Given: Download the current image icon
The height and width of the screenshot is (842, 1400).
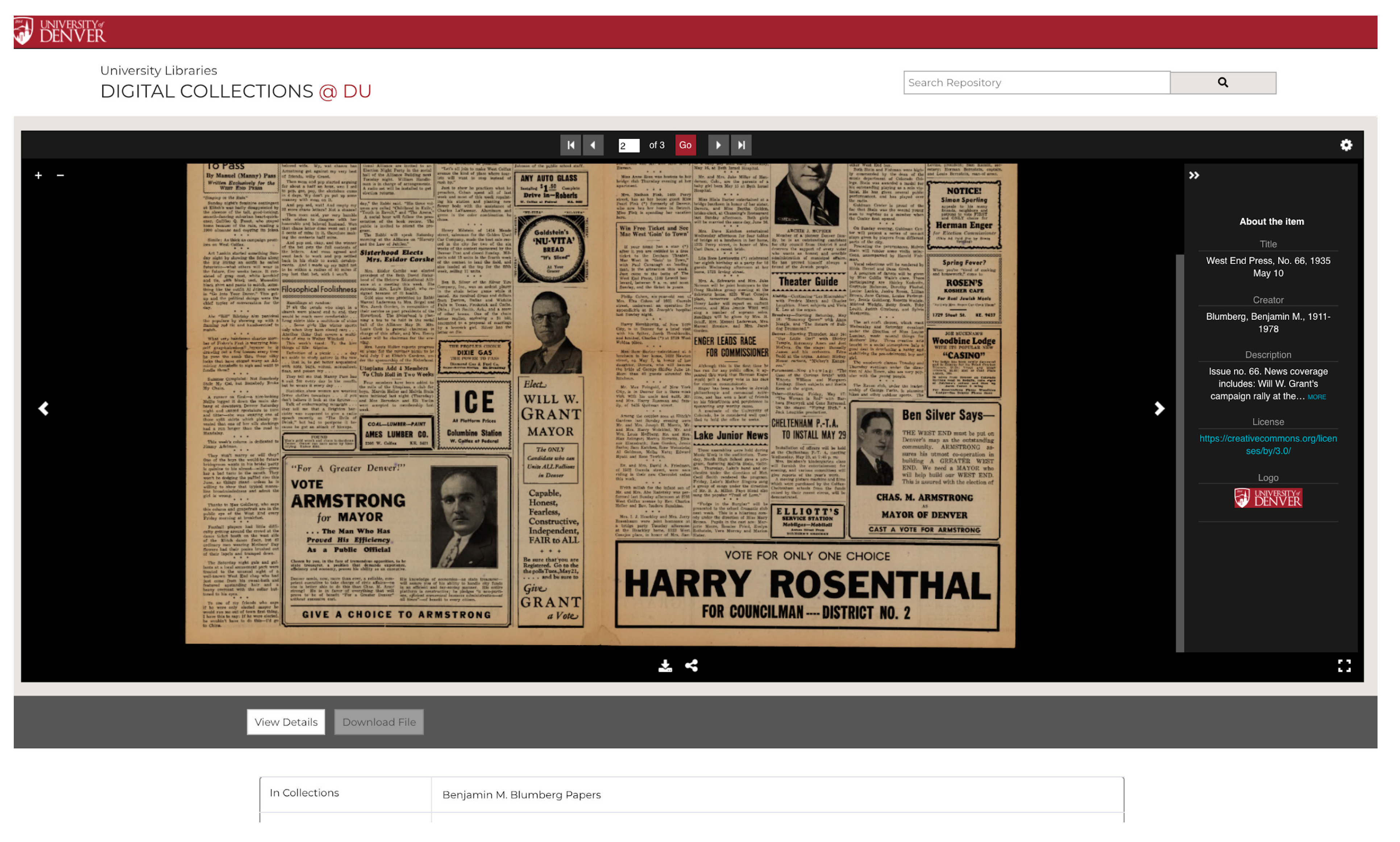Looking at the screenshot, I should tap(665, 665).
